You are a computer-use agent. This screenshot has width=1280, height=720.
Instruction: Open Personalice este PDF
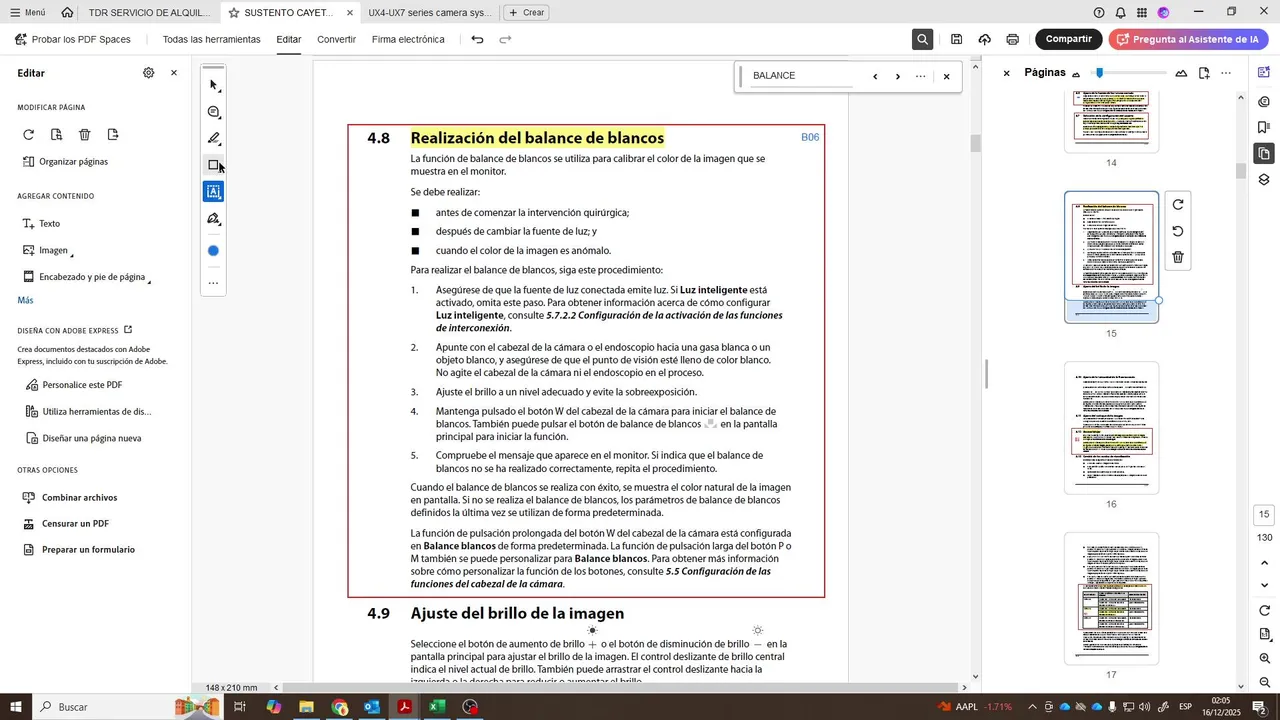73,385
